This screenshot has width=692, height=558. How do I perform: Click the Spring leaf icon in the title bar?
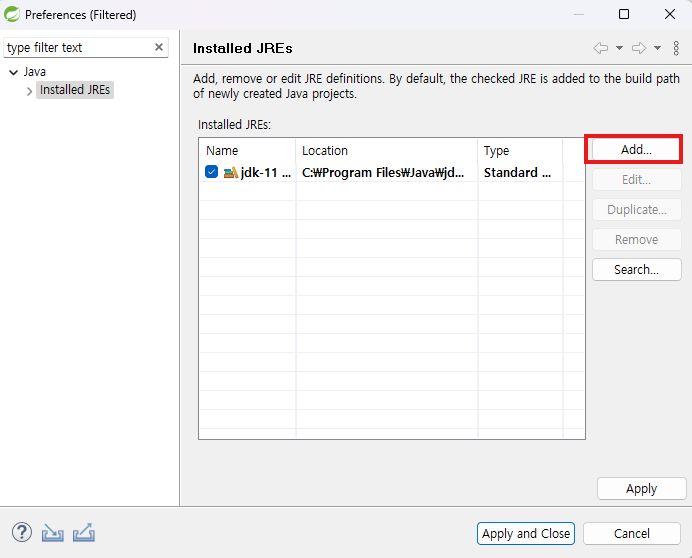coord(12,14)
